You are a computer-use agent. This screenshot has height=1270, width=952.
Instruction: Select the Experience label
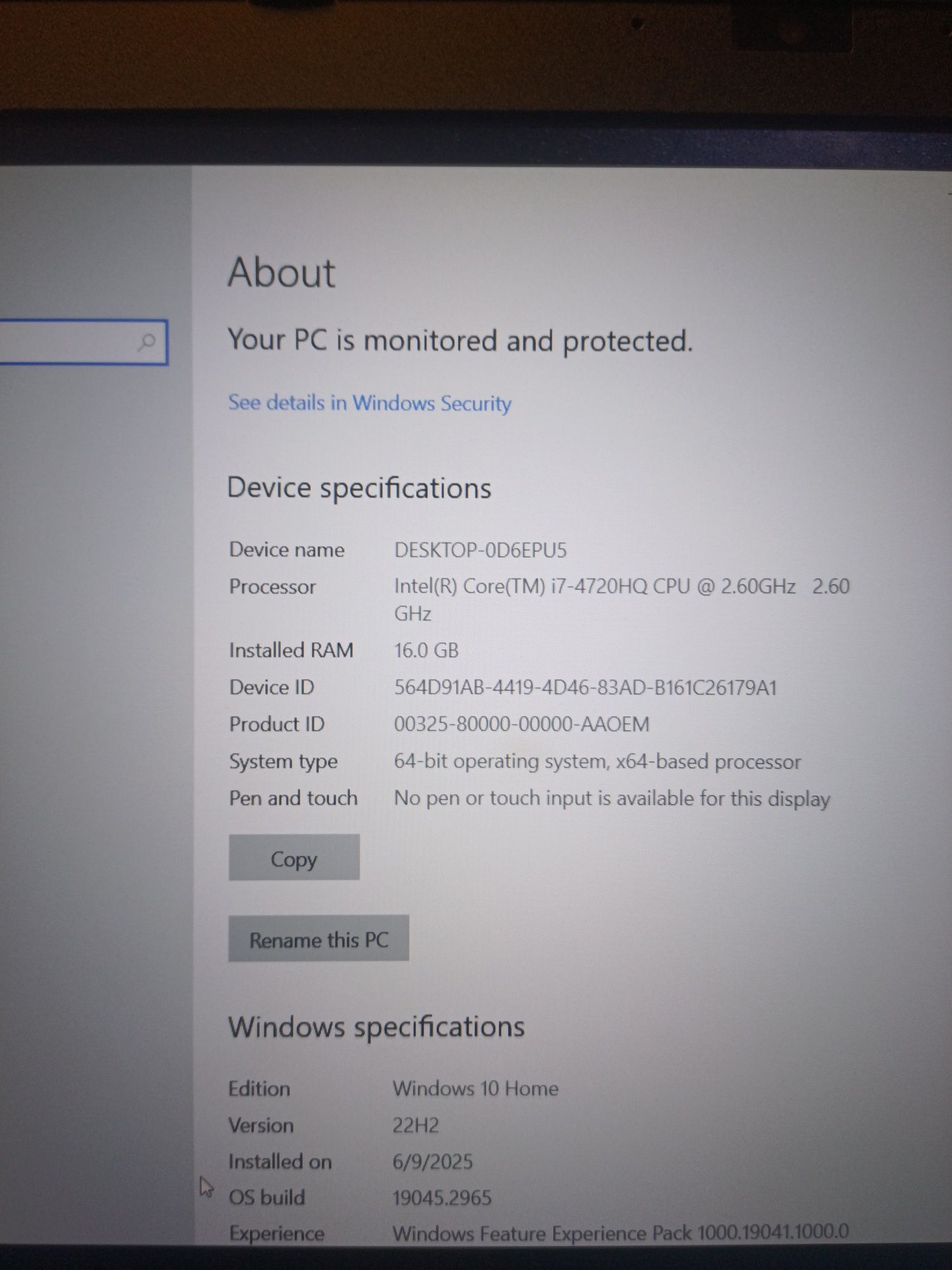(x=277, y=1234)
